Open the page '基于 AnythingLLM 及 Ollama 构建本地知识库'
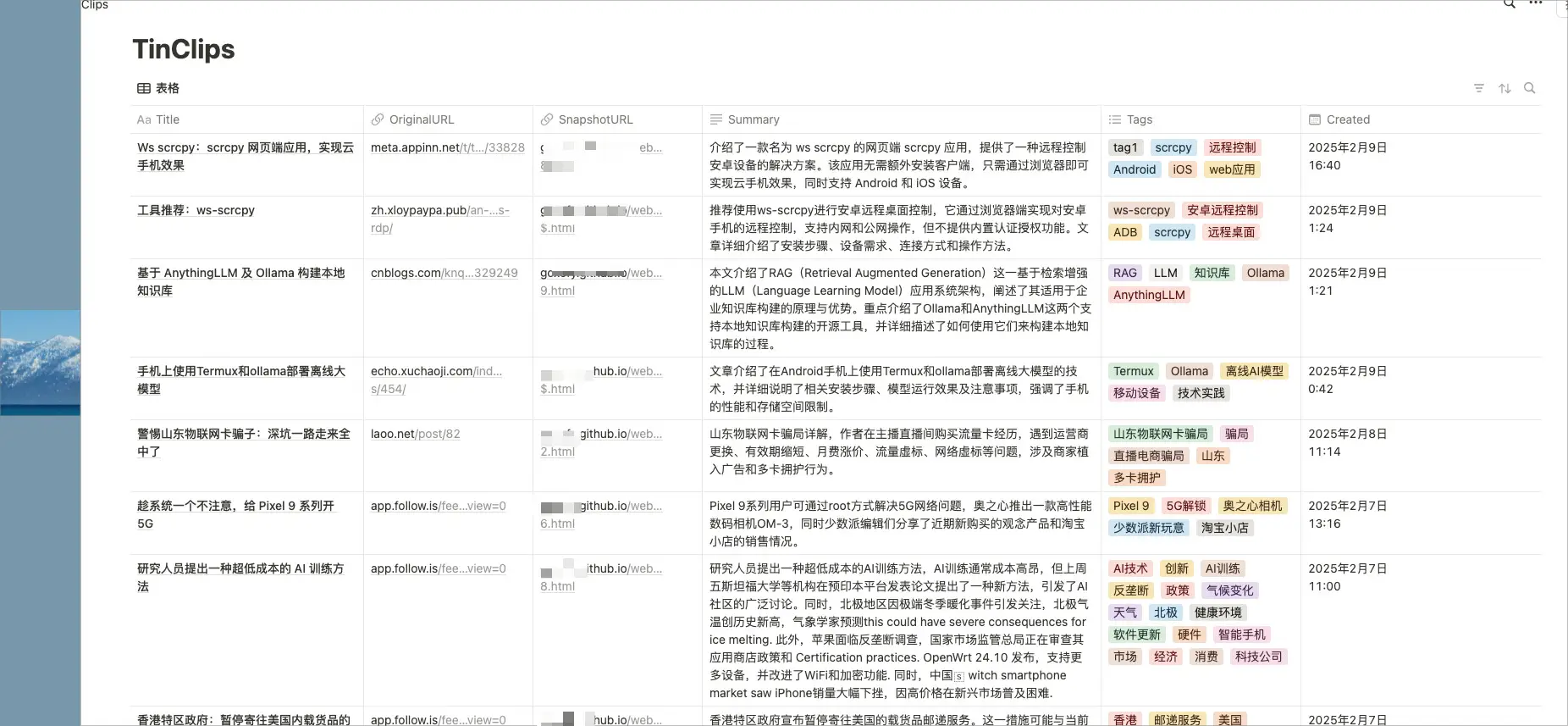 [241, 281]
